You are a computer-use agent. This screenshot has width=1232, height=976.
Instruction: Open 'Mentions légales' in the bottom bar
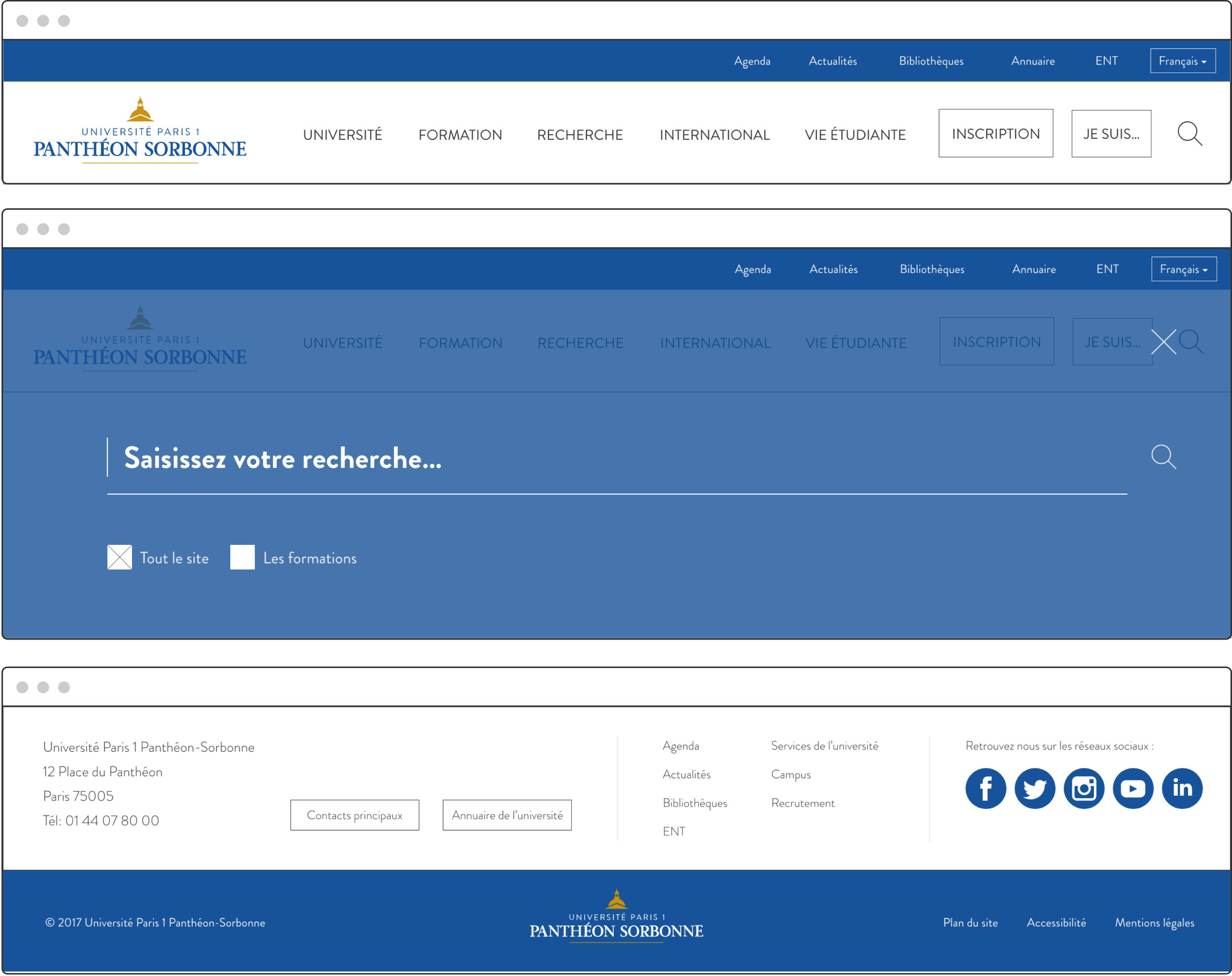pyautogui.click(x=1154, y=923)
